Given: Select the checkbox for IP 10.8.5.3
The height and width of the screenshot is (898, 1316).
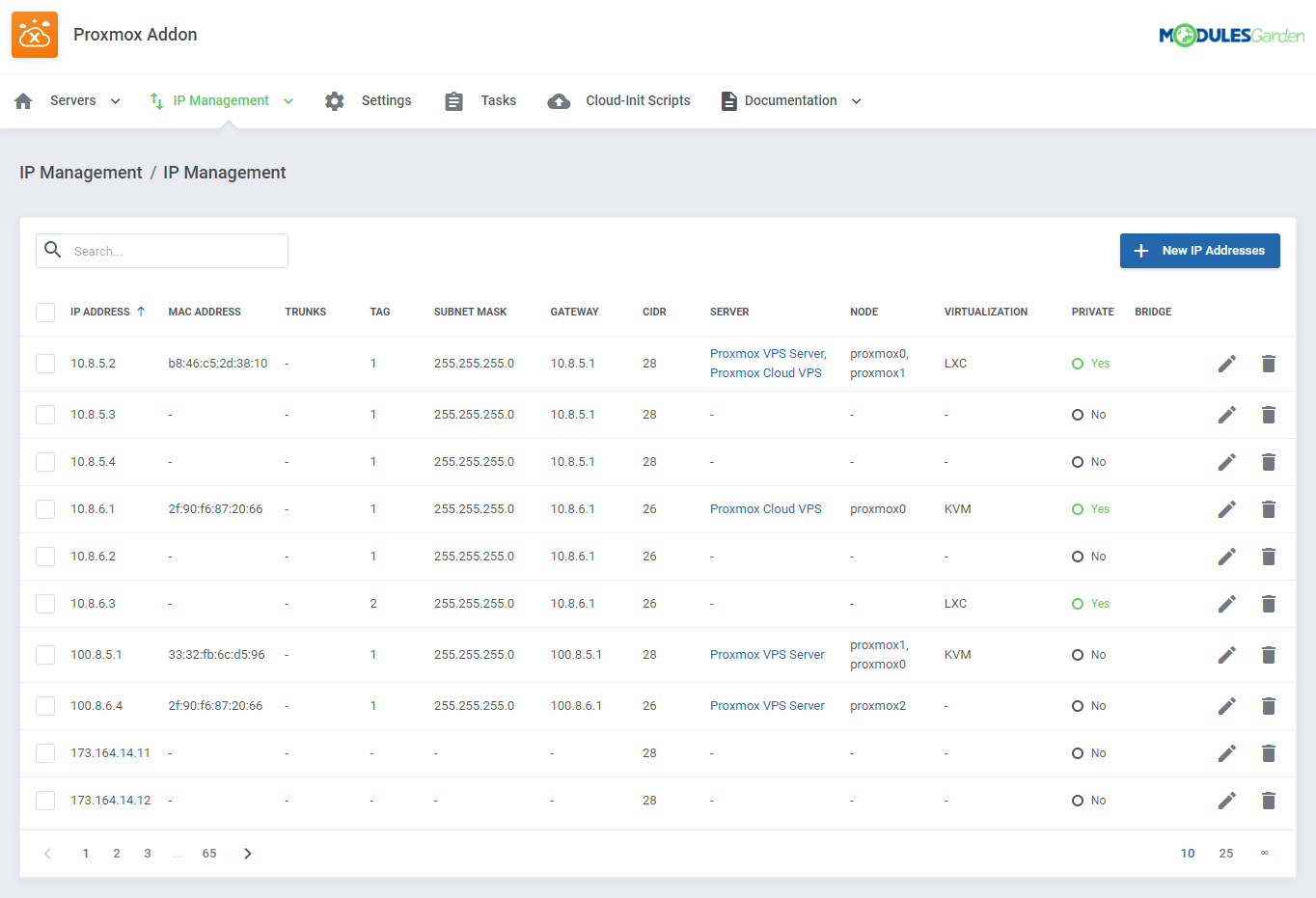Looking at the screenshot, I should point(44,414).
